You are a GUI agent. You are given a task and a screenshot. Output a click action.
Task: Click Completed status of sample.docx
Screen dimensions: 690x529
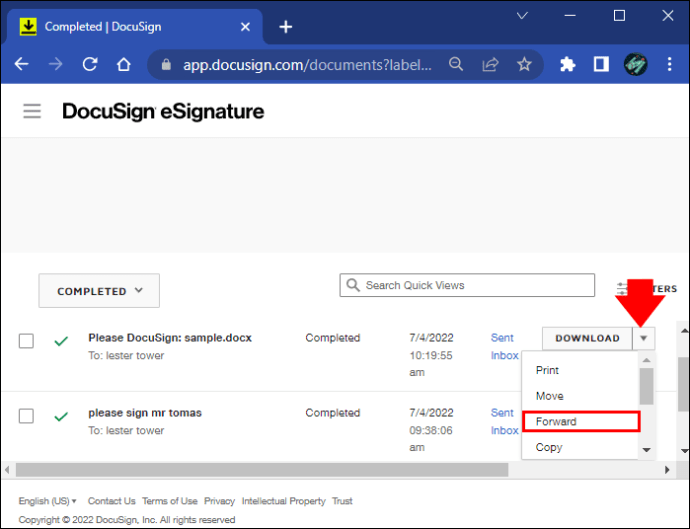333,338
